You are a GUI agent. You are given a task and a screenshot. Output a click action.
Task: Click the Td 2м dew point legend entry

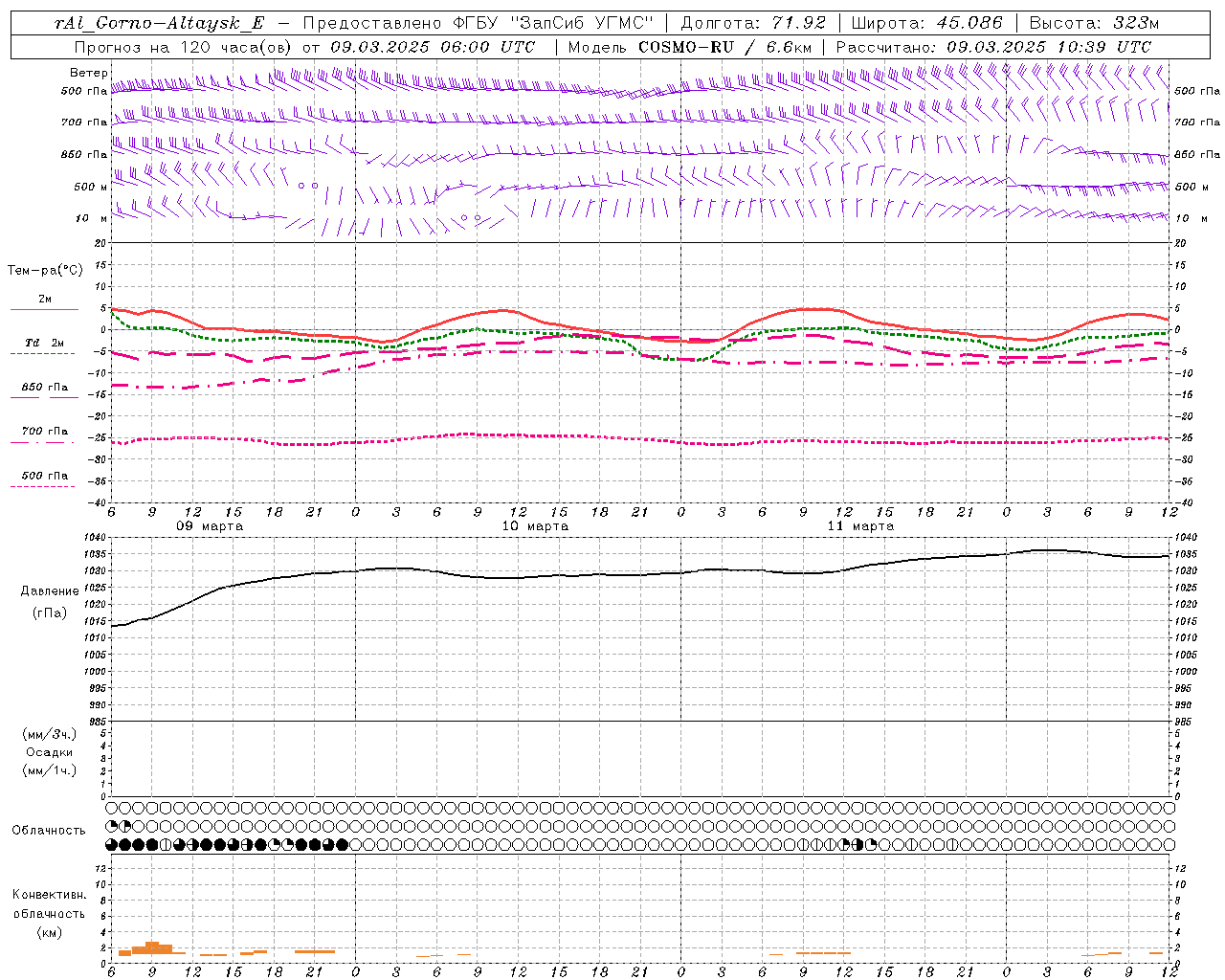[45, 343]
